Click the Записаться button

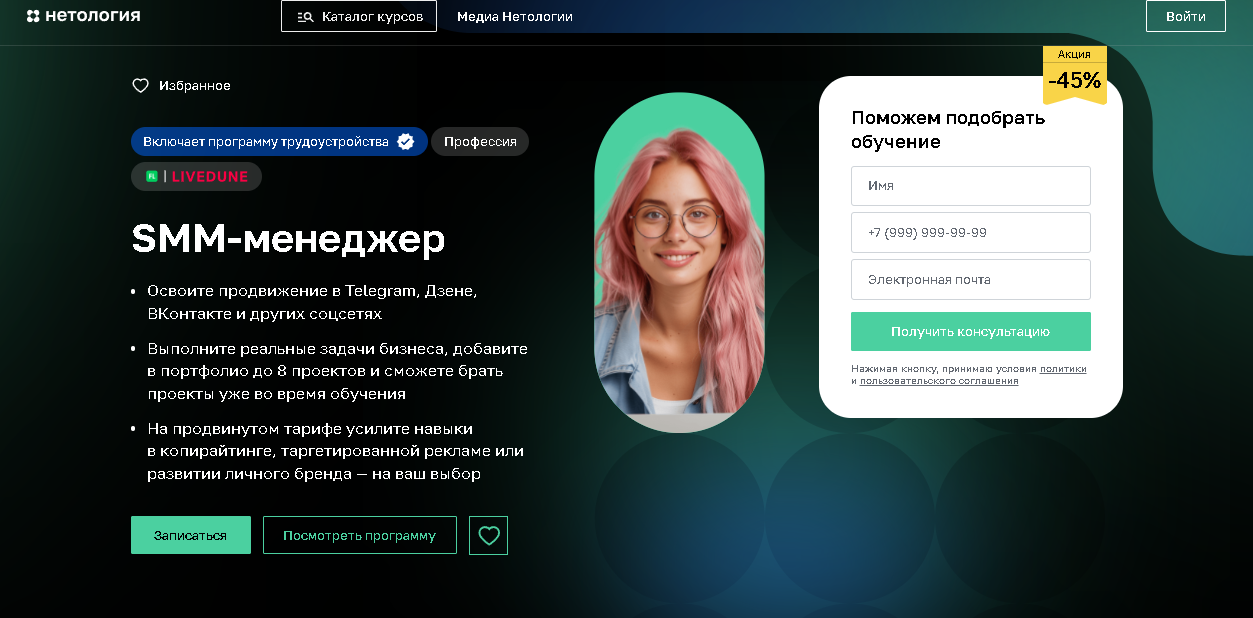[x=190, y=535]
